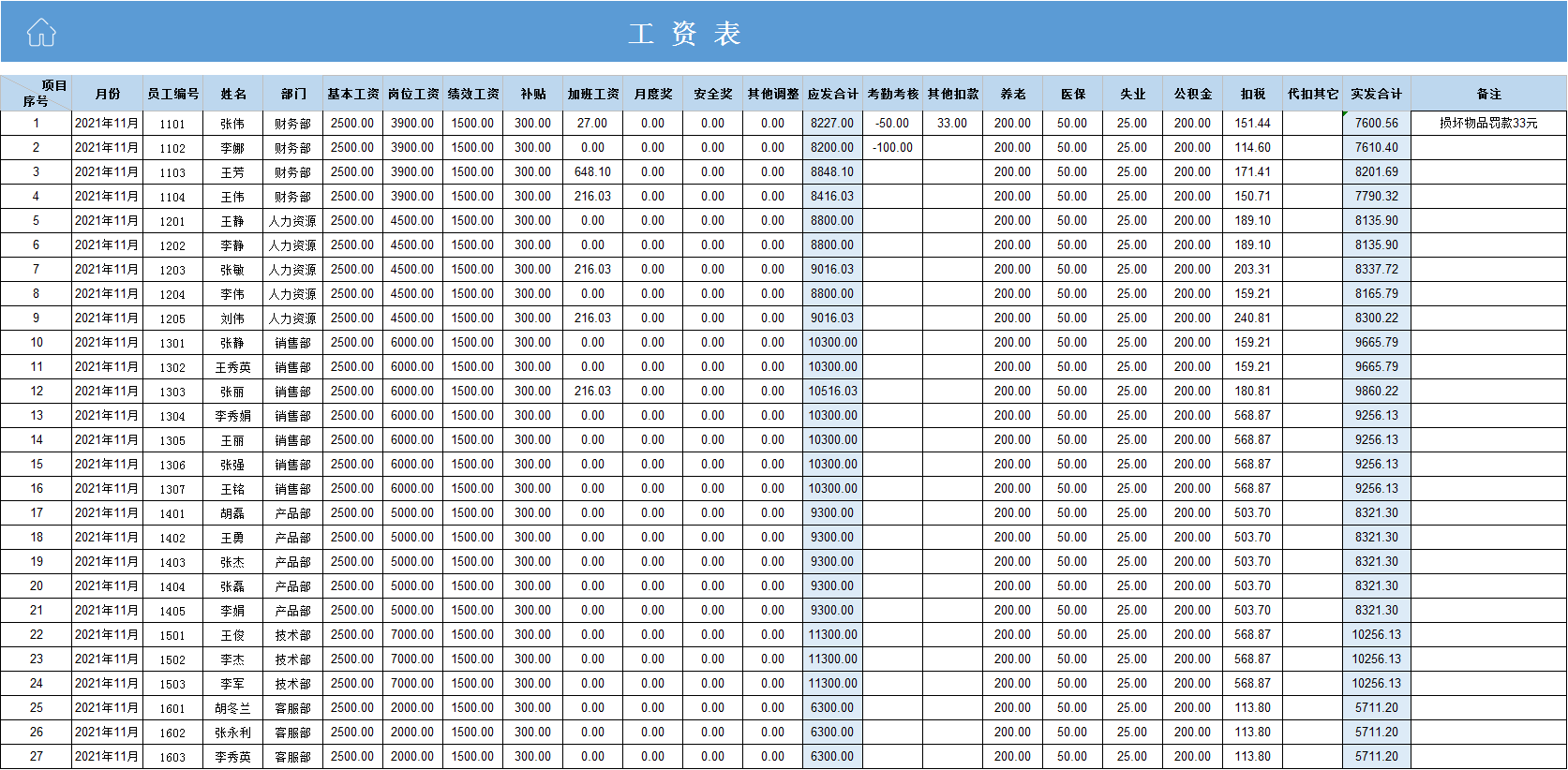
Task: Select the 部门 column header
Action: pyautogui.click(x=293, y=94)
